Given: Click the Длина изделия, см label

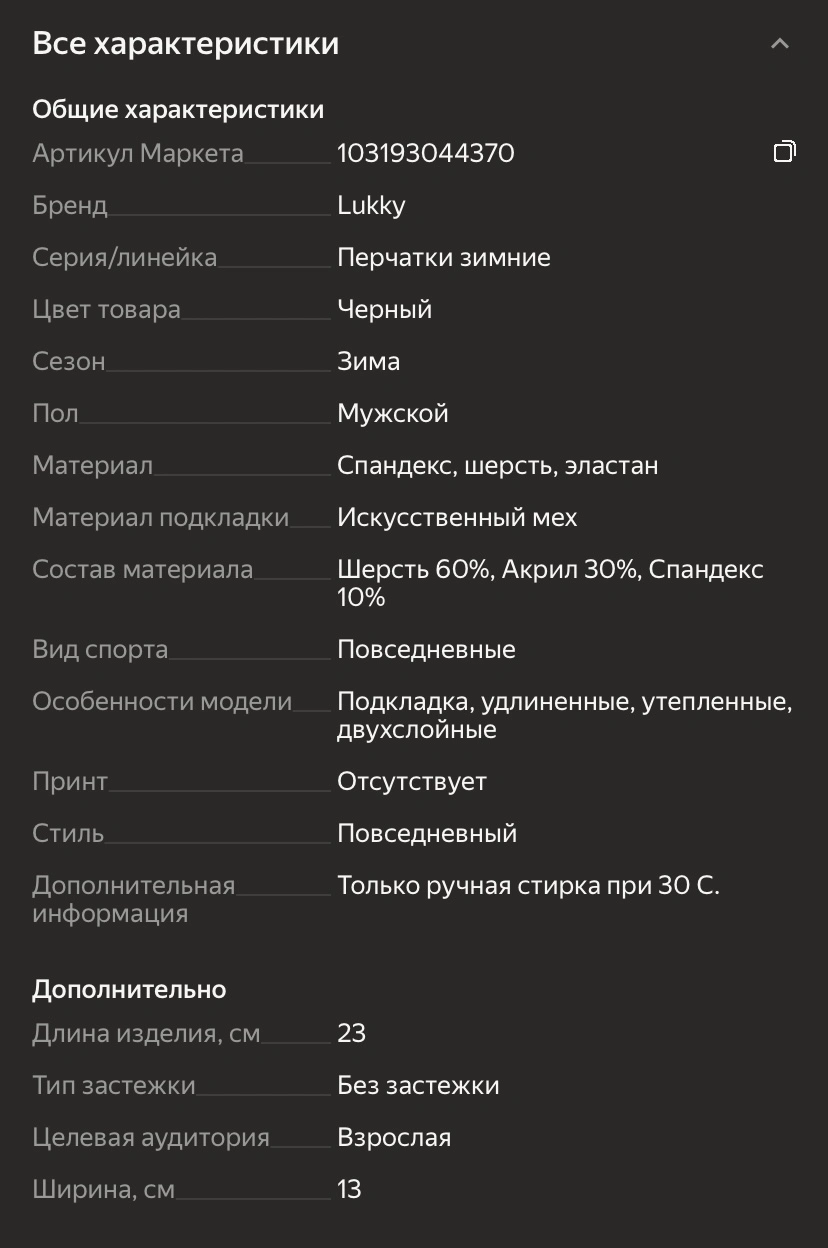Looking at the screenshot, I should 146,1033.
